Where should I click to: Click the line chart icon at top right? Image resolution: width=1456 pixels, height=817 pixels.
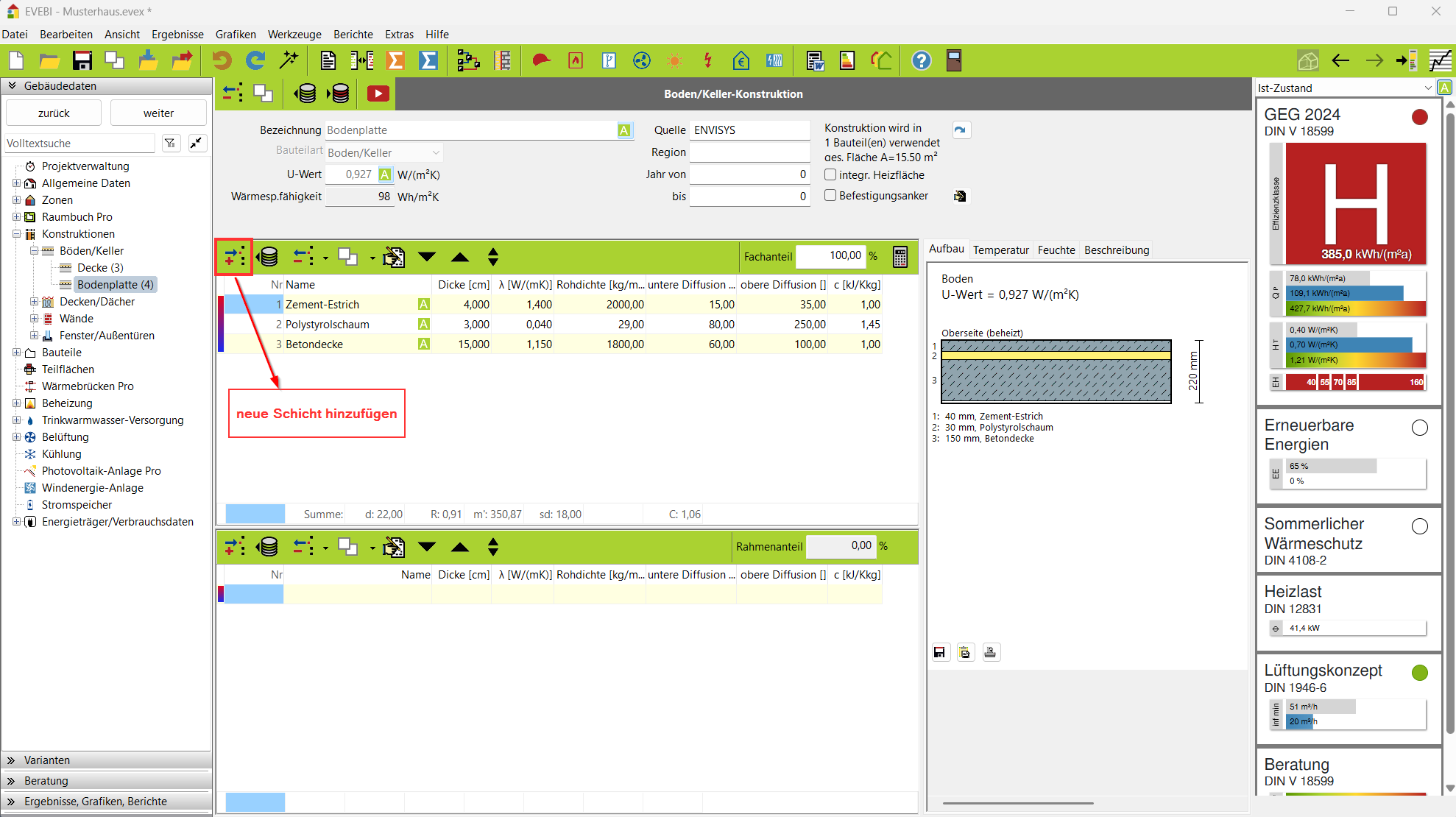coord(1441,61)
